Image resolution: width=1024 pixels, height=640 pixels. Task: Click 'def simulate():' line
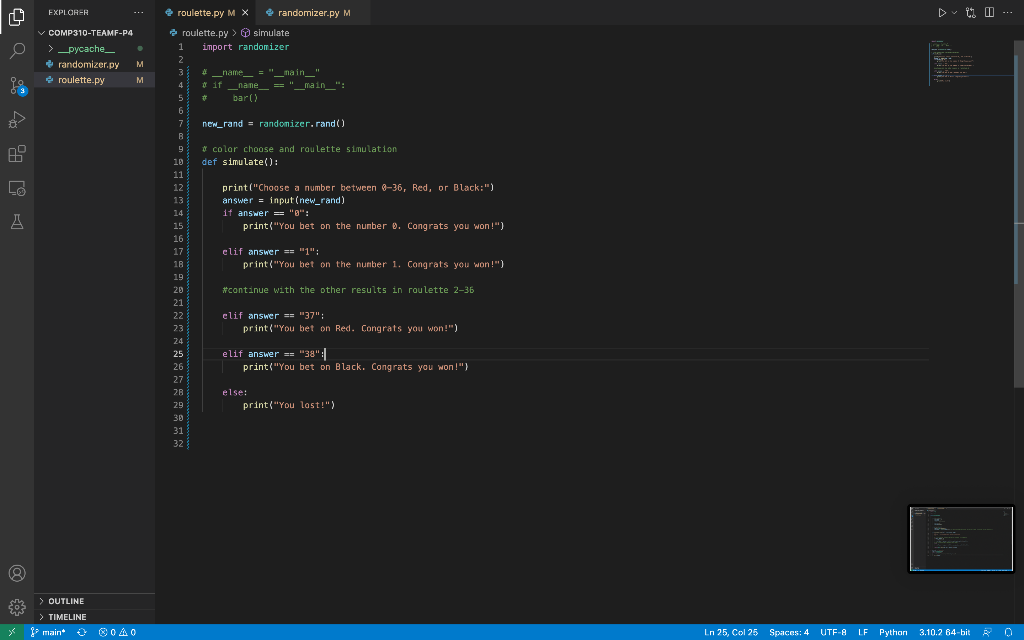(x=240, y=162)
